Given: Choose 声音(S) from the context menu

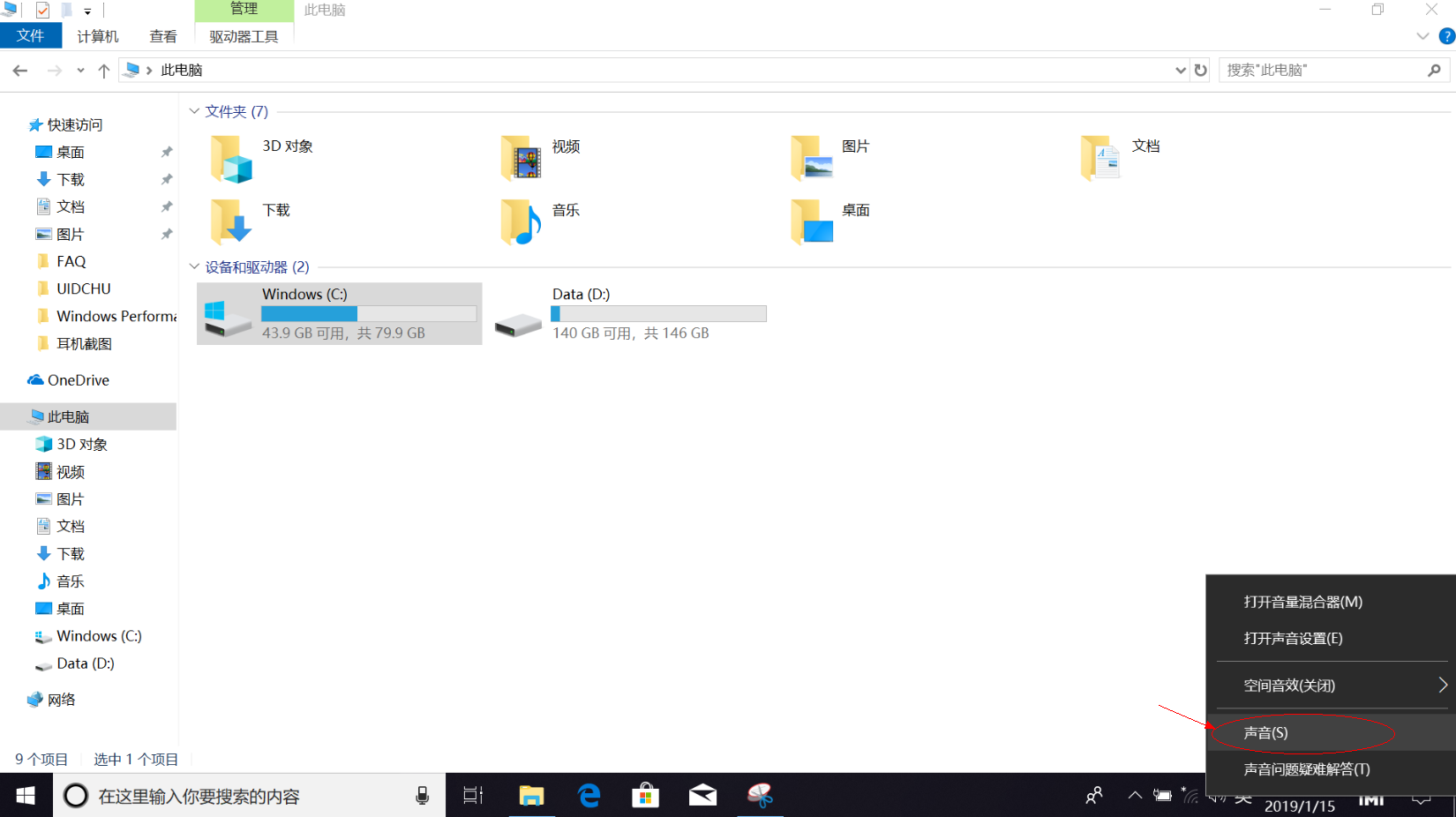Looking at the screenshot, I should [x=1266, y=733].
